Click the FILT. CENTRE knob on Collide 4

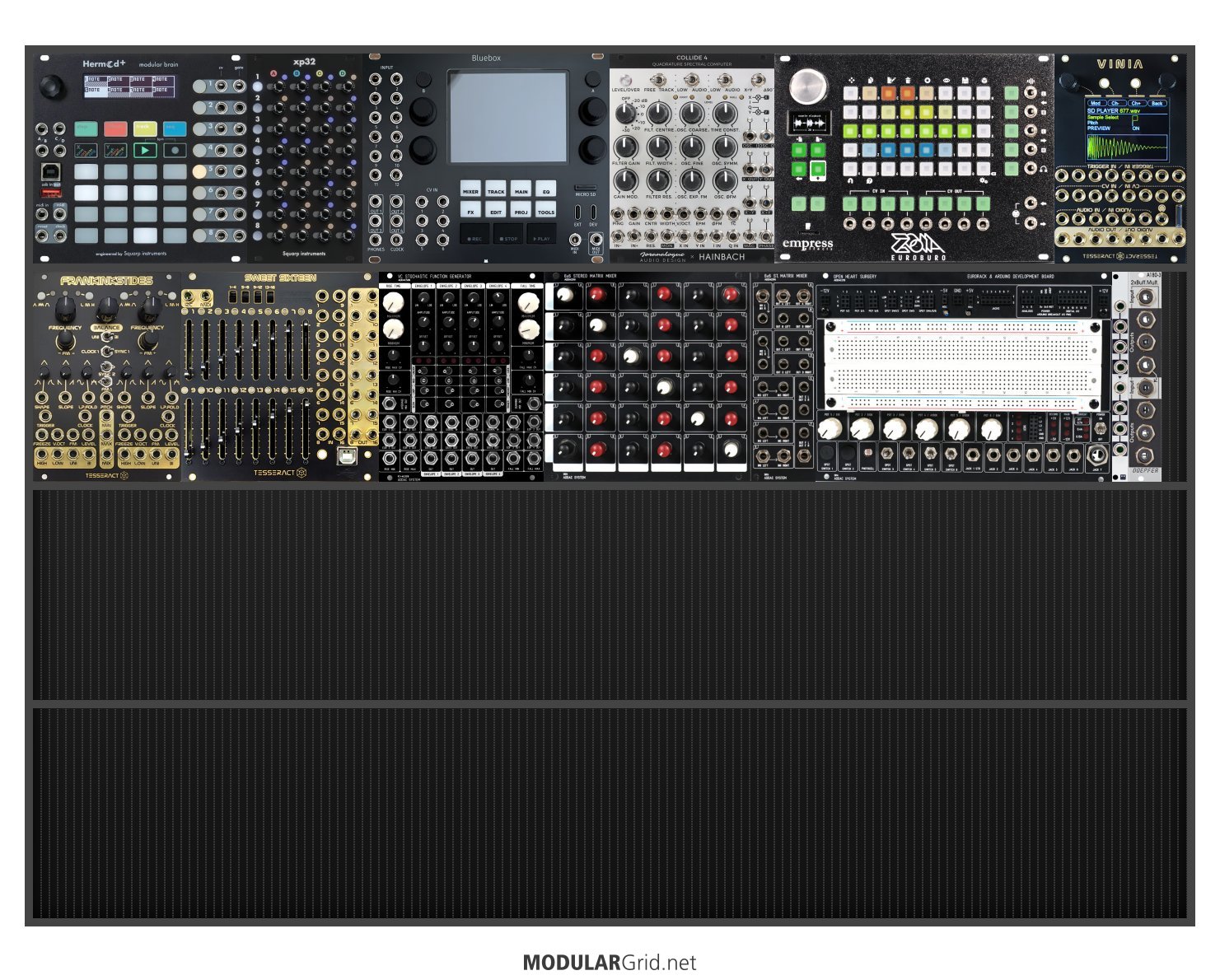pyautogui.click(x=659, y=113)
